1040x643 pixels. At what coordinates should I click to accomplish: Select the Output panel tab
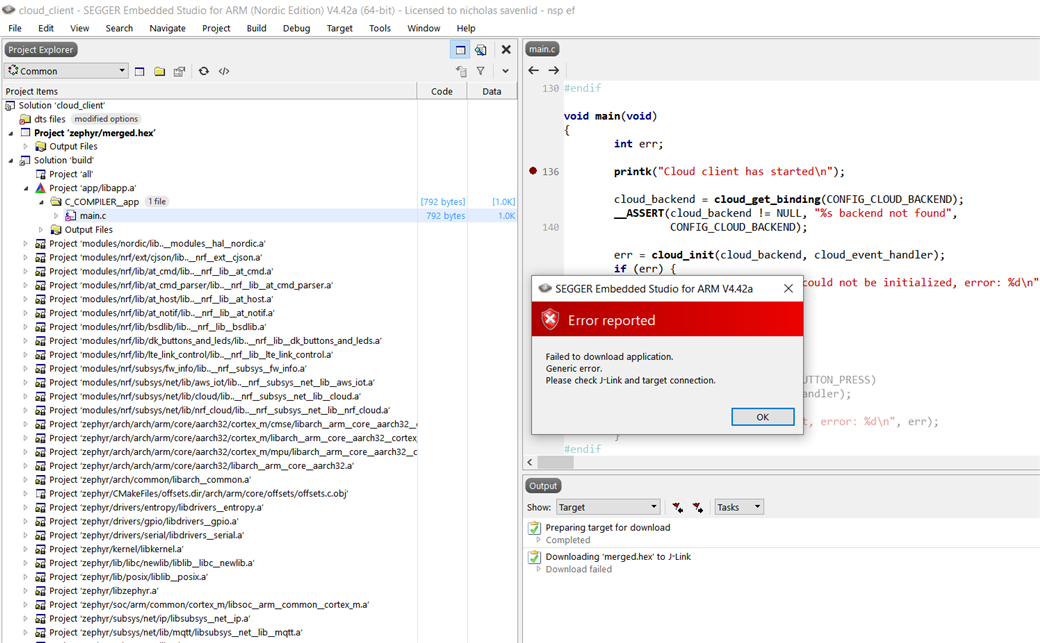543,486
